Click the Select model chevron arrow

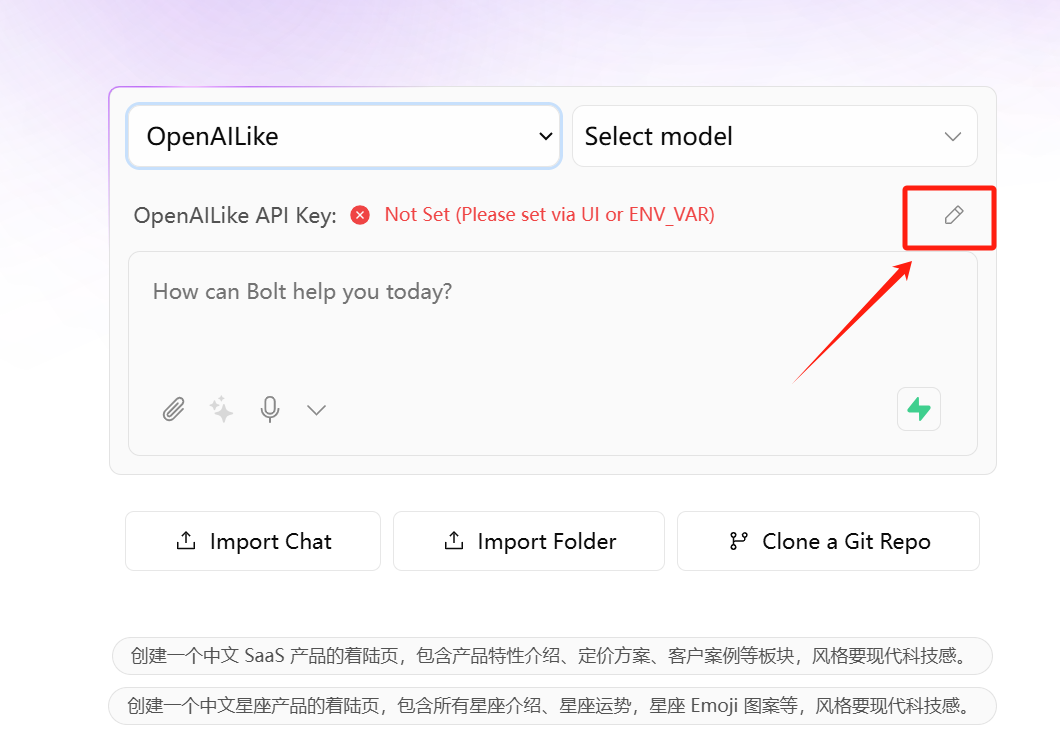pyautogui.click(x=953, y=137)
